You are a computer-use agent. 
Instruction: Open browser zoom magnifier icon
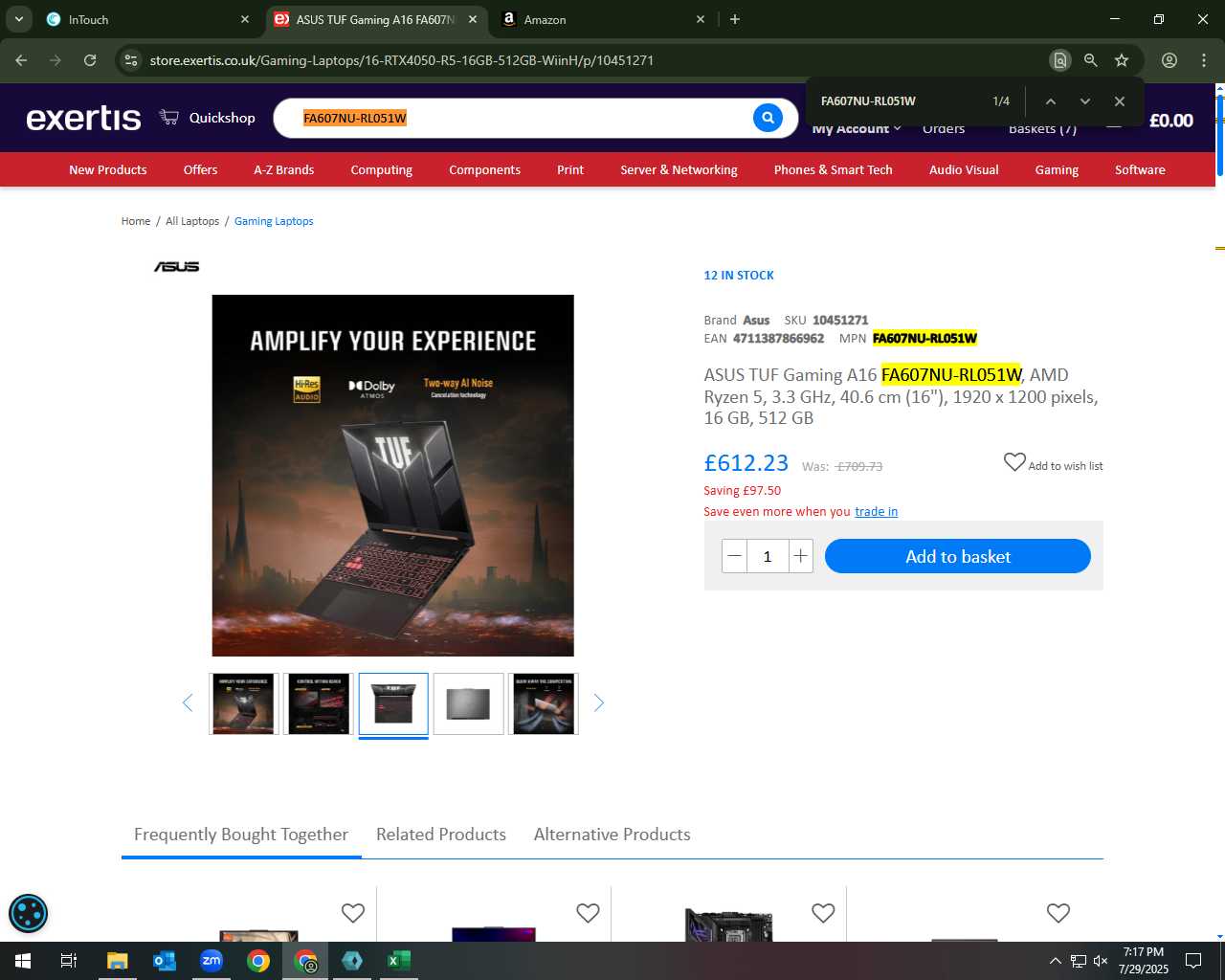point(1090,60)
